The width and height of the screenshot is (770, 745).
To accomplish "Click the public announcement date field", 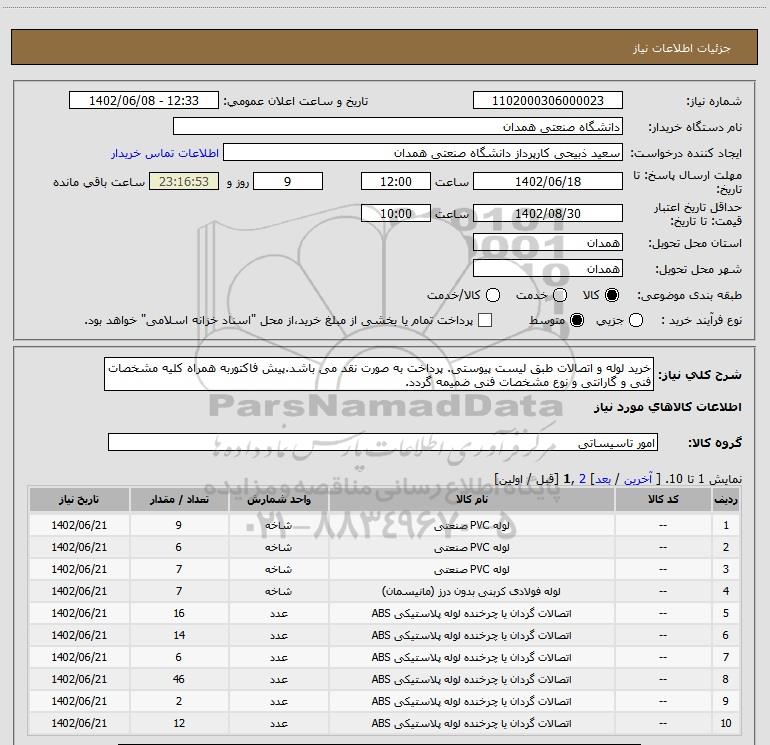I will tap(144, 101).
